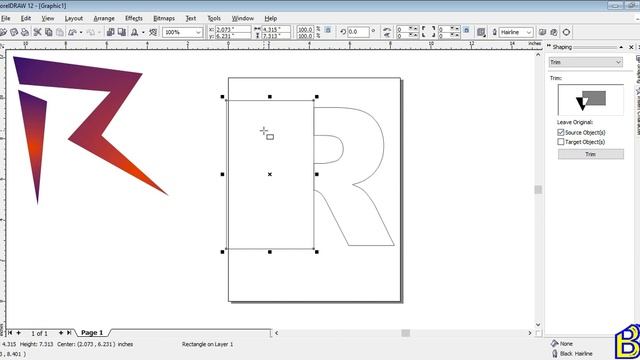Open the Layout menu
This screenshot has width=640, height=360.
(x=73, y=18)
